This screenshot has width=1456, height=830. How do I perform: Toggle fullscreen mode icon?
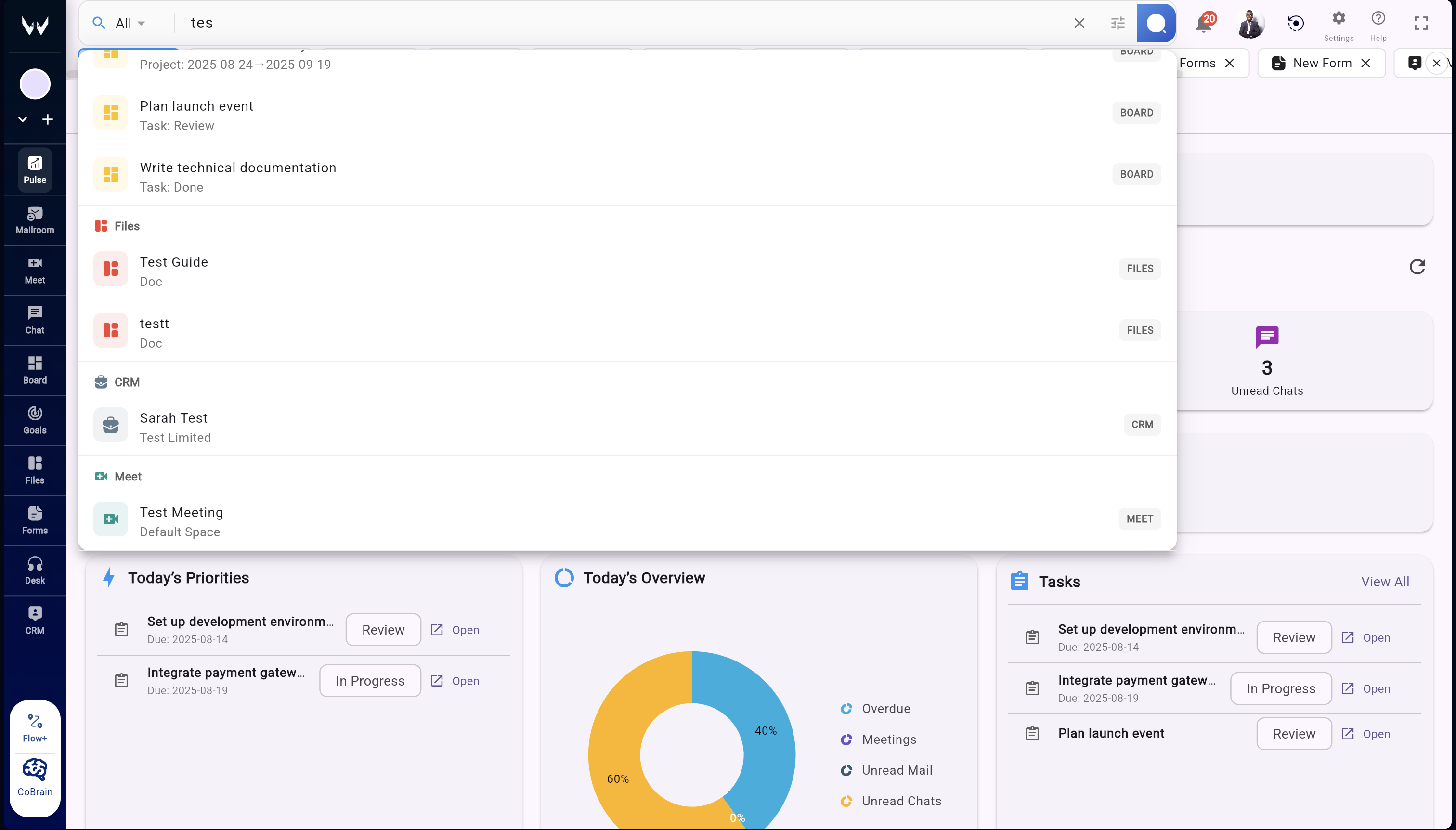1421,23
